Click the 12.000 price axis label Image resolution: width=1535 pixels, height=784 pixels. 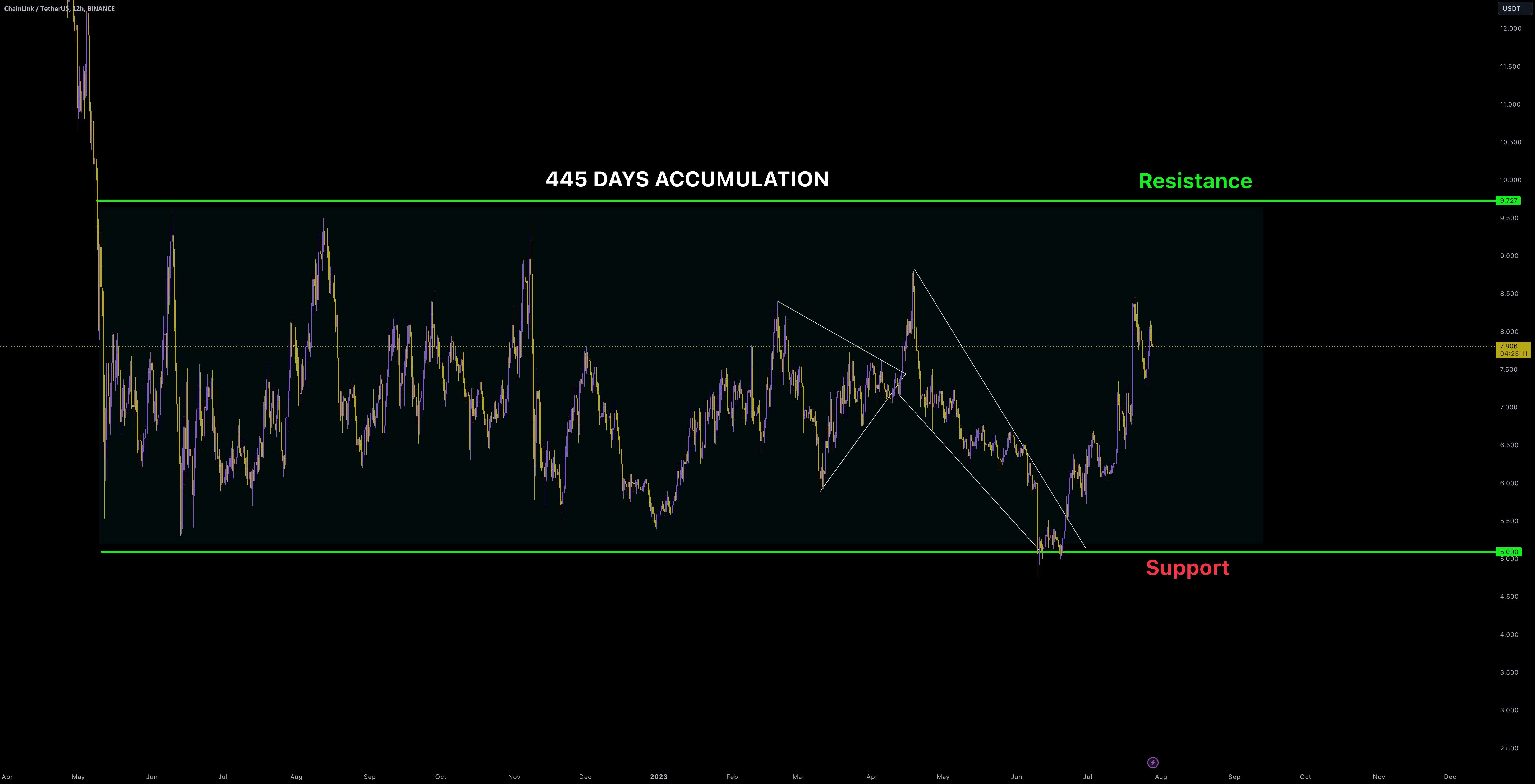(1511, 29)
